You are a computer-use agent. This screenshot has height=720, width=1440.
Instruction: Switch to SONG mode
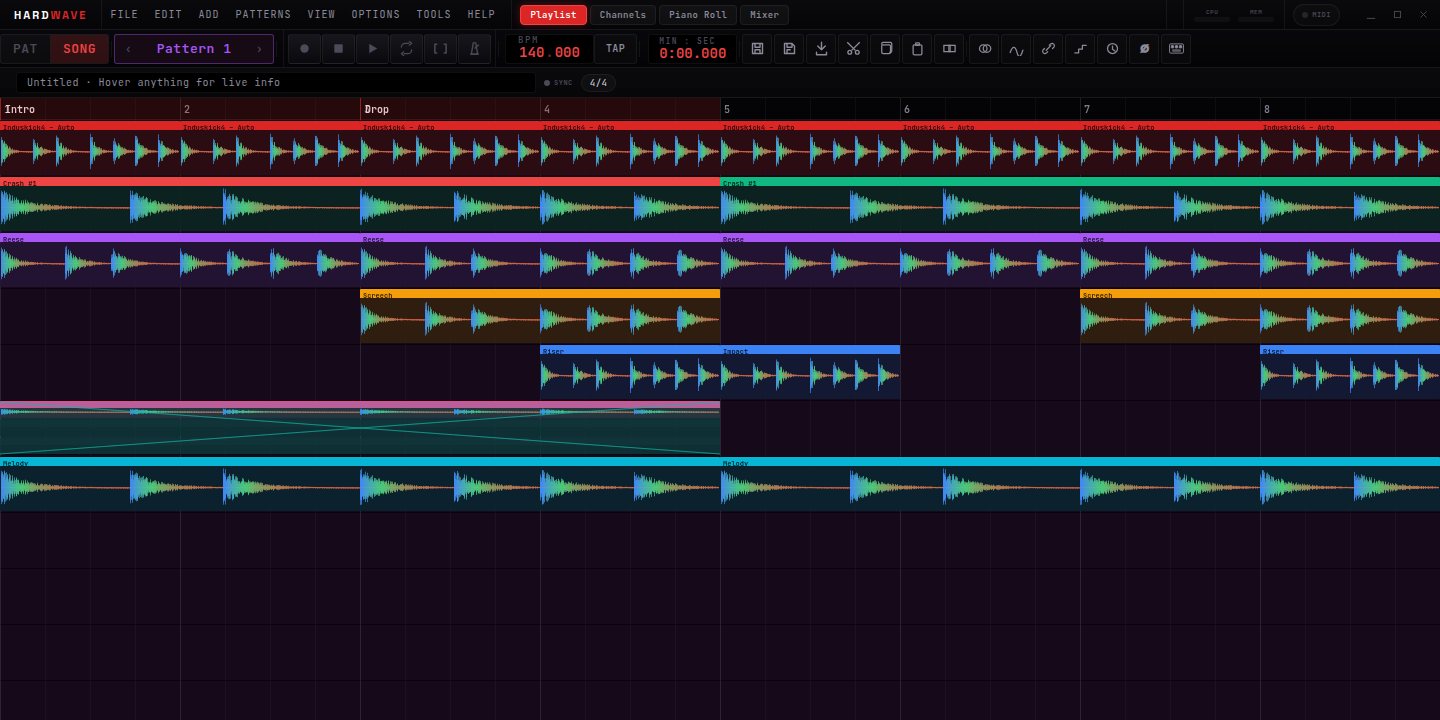click(x=80, y=49)
